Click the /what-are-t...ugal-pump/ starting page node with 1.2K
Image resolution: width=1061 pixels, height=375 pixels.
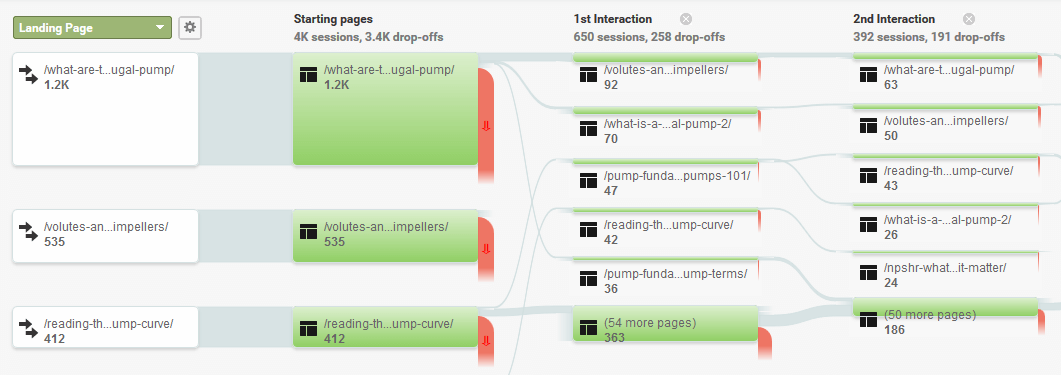pos(386,109)
